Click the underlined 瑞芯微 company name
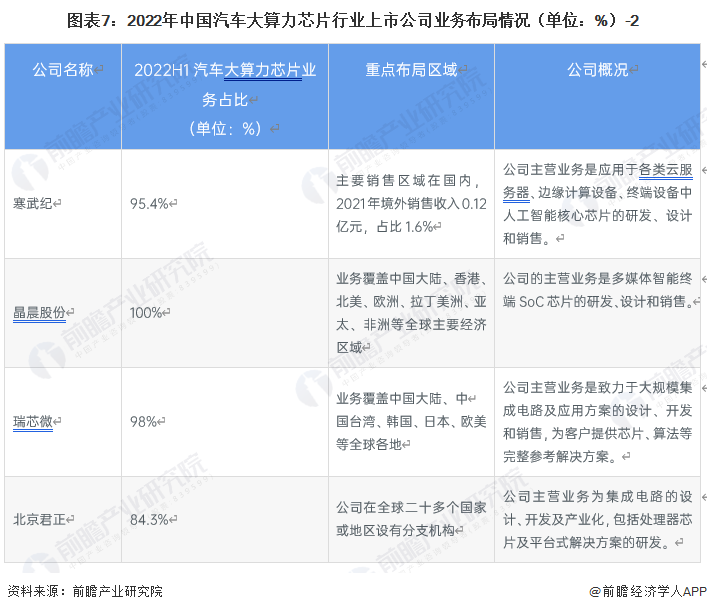This screenshot has height=612, width=707. pos(32,422)
